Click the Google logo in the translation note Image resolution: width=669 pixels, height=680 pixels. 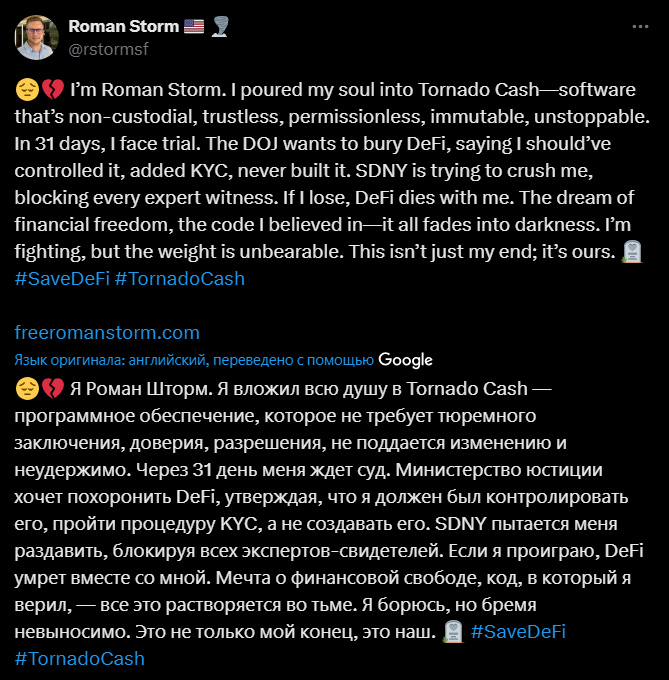click(405, 360)
